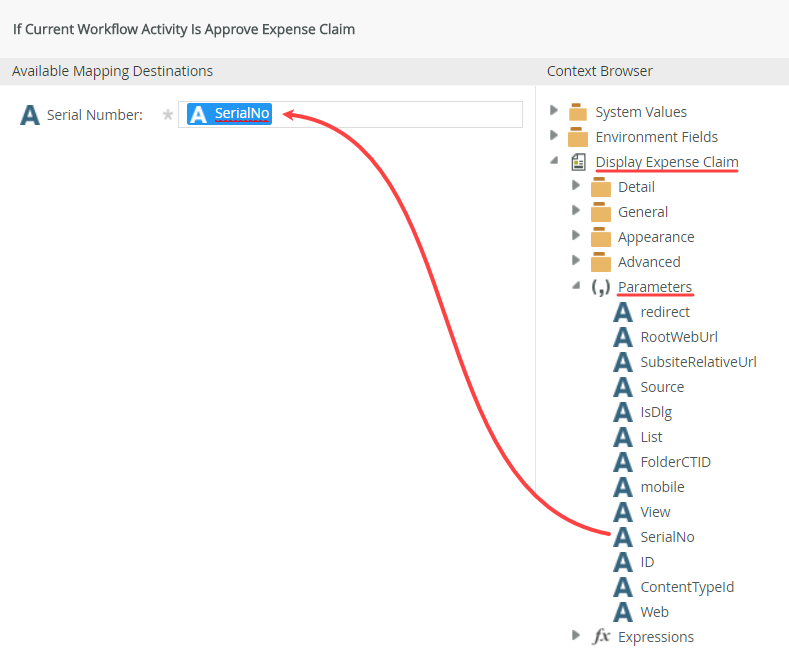Expand the Advanced folder

[x=576, y=261]
